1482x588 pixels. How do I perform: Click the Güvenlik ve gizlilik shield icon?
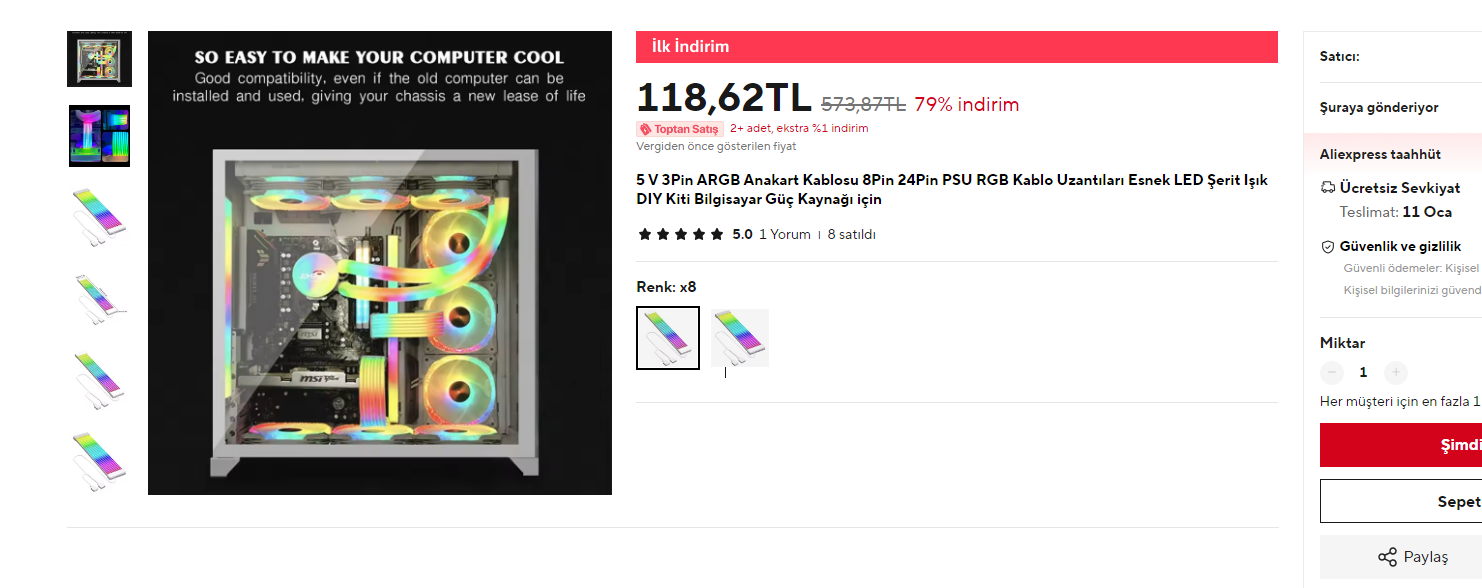coord(1328,246)
